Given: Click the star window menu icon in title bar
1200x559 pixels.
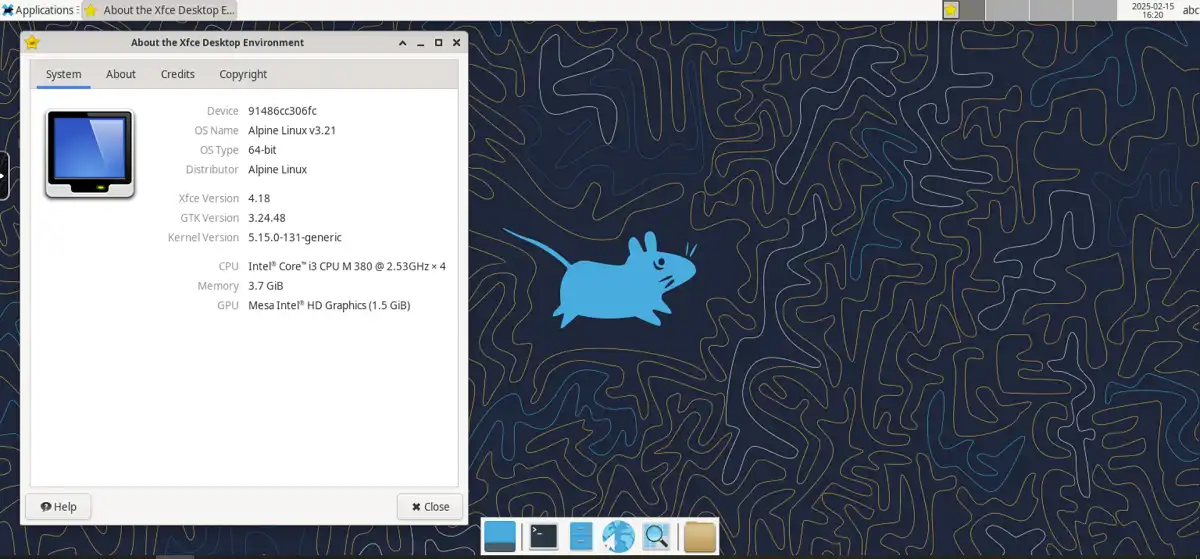Looking at the screenshot, I should (32, 43).
